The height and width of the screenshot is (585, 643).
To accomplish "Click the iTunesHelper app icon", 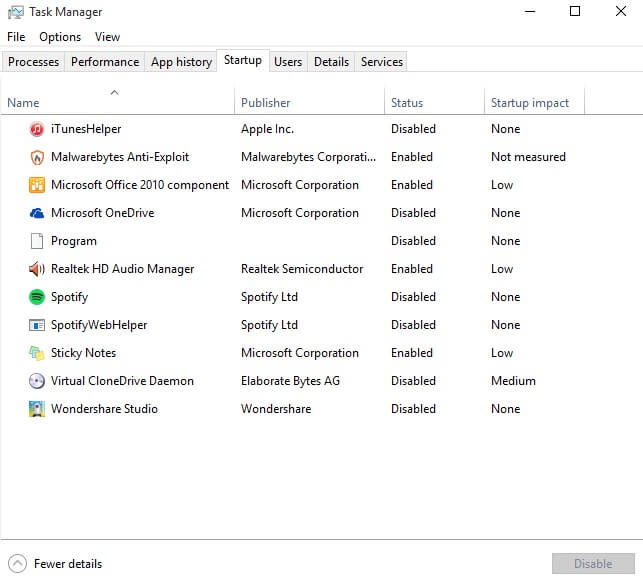I will coord(36,129).
